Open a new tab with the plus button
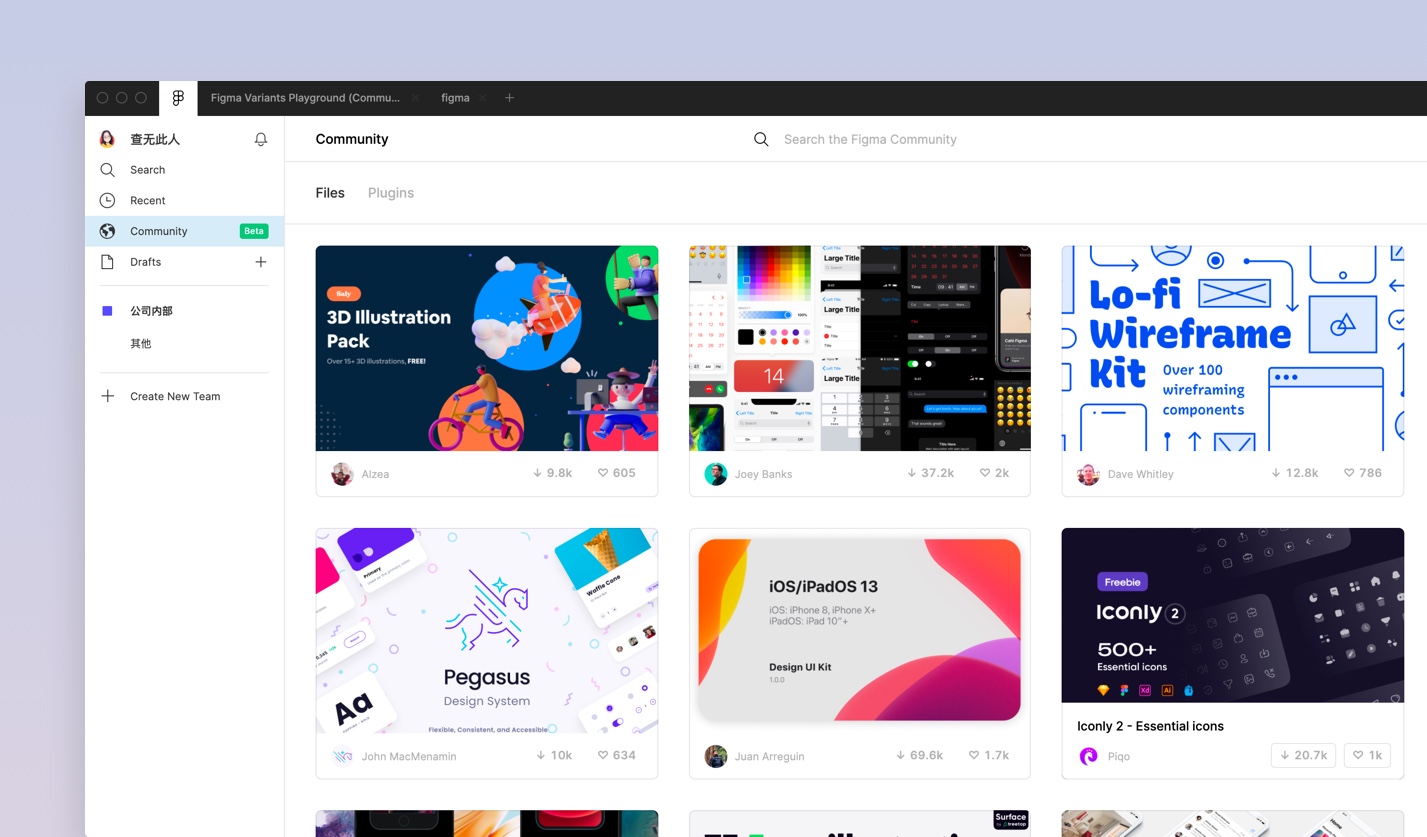Viewport: 1427px width, 837px height. [509, 98]
